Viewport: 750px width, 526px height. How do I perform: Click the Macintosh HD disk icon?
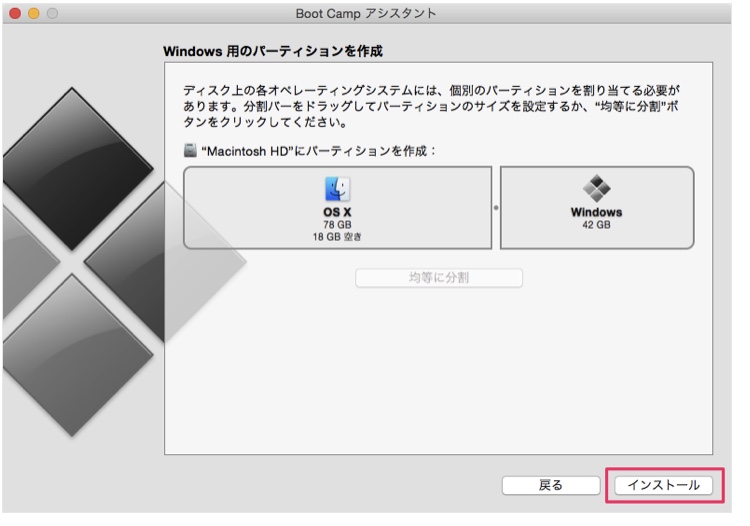pyautogui.click(x=190, y=150)
